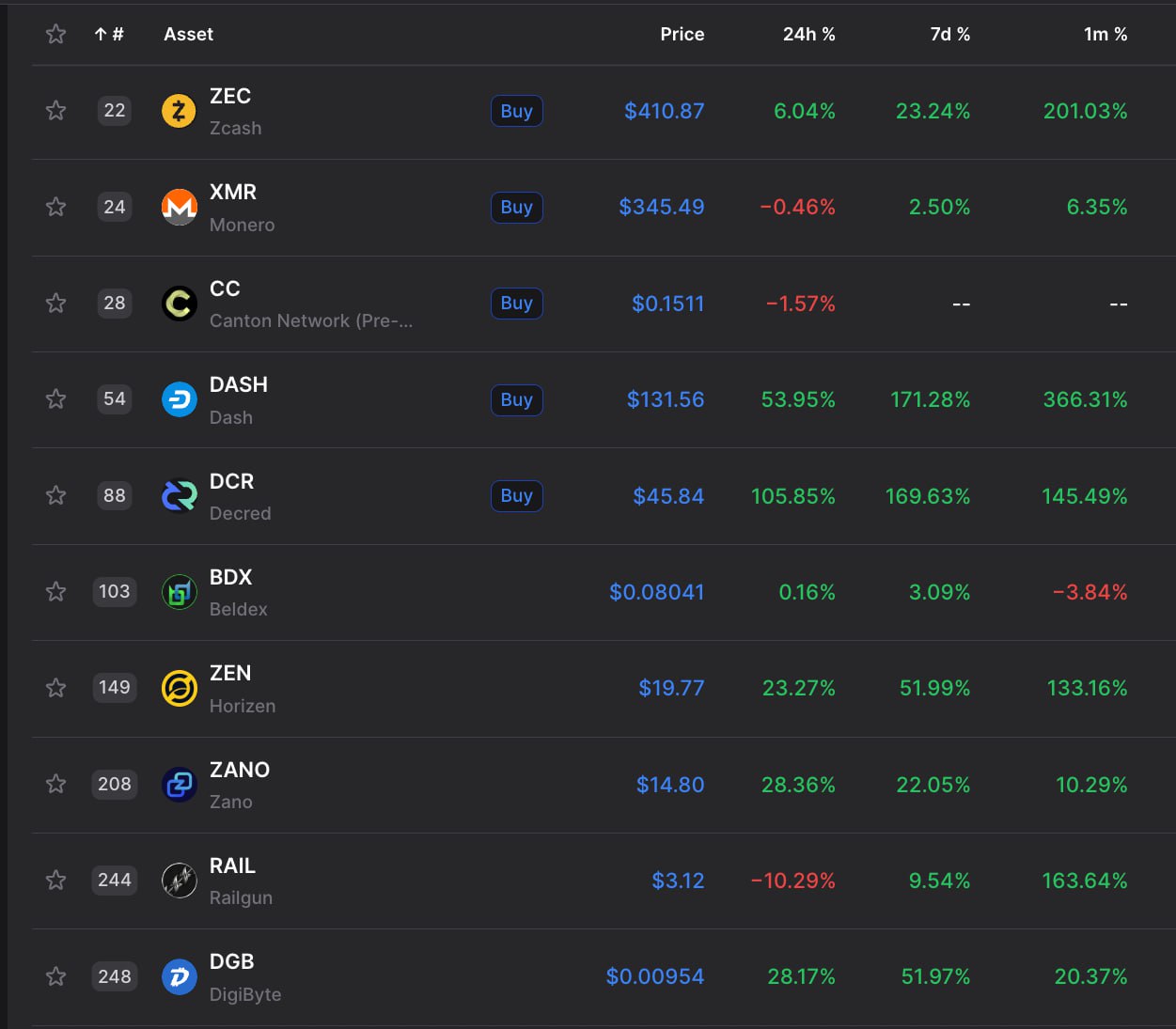Image resolution: width=1176 pixels, height=1029 pixels.
Task: Click the Railgun coin logo icon
Action: click(179, 881)
